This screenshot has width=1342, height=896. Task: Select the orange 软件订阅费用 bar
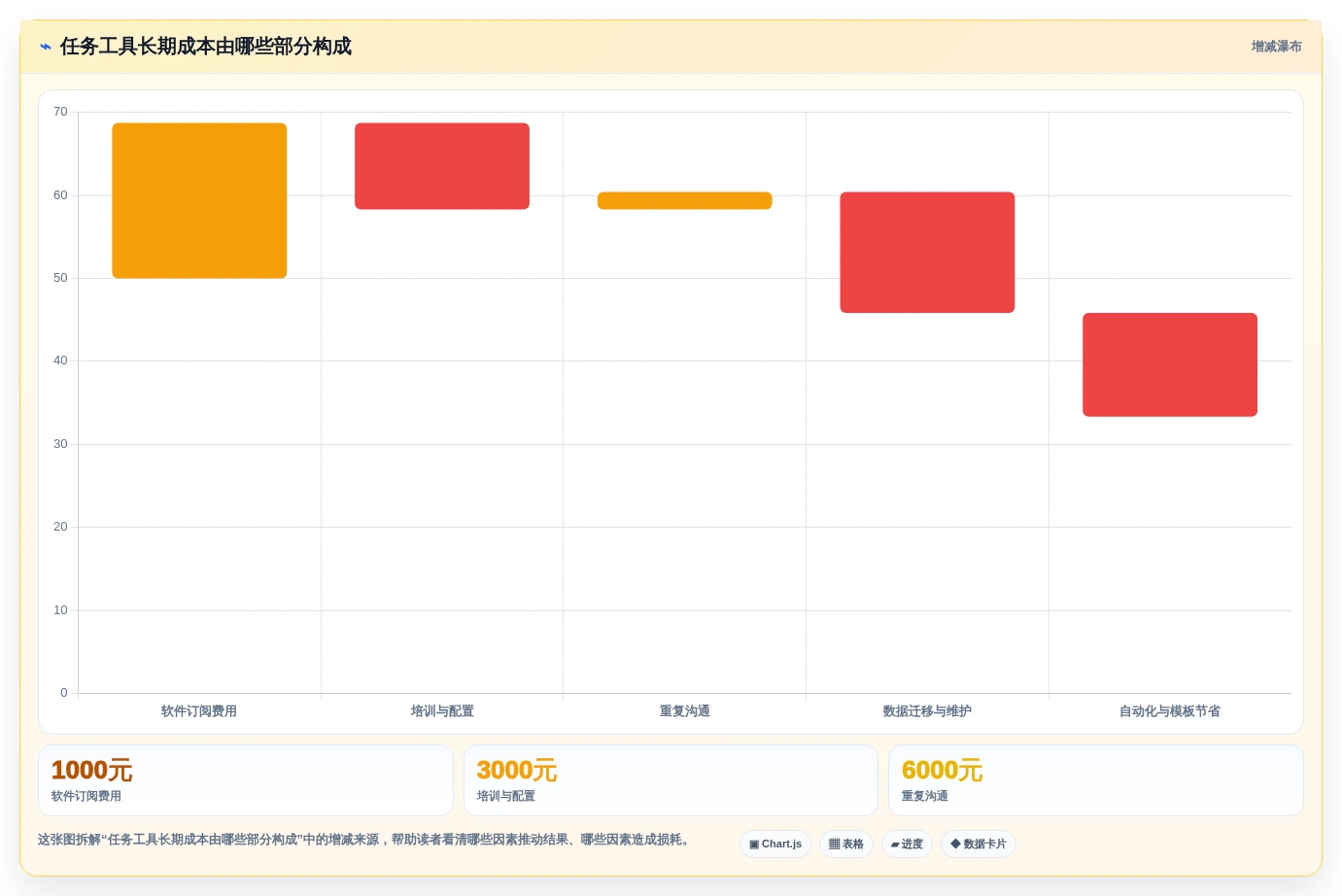(199, 200)
